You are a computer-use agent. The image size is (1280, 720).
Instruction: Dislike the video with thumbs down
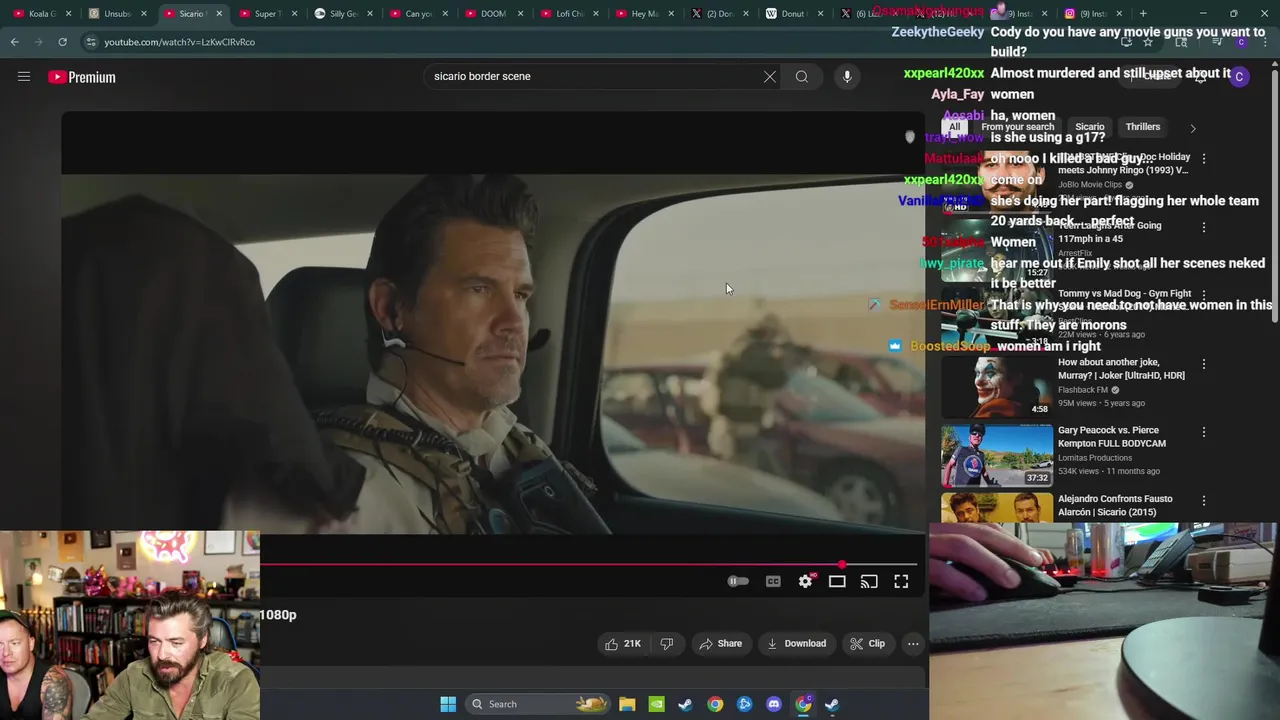667,644
